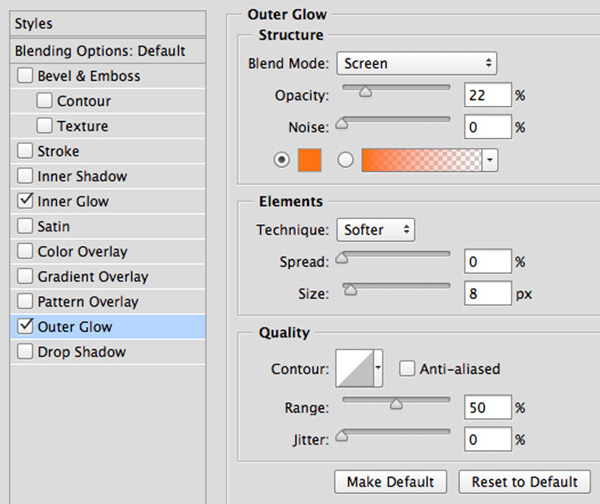Select Blending Options: Default entry
This screenshot has height=504, width=600.
click(100, 51)
